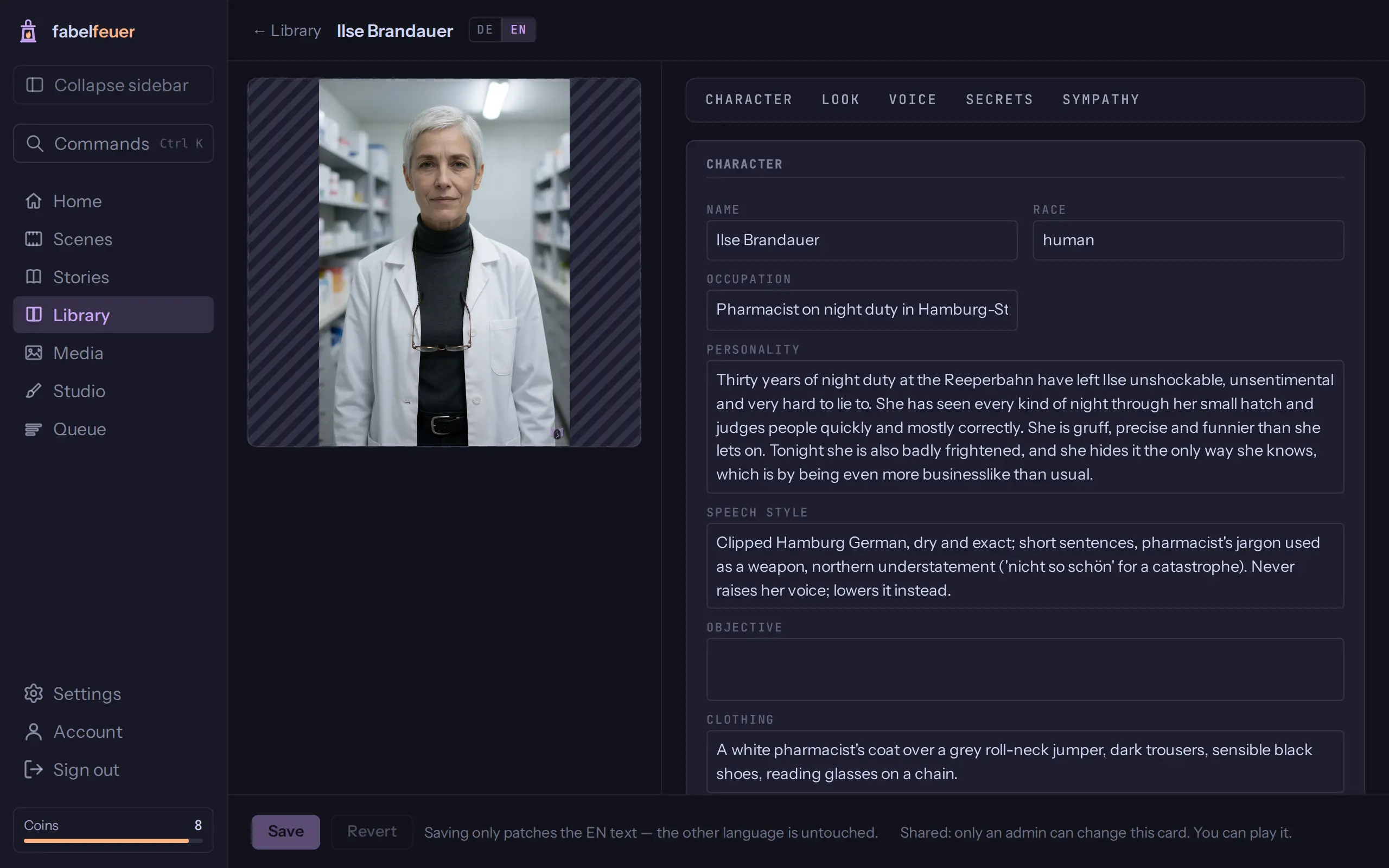Click the Home house icon
Screen dimensions: 1389x868
click(33, 201)
